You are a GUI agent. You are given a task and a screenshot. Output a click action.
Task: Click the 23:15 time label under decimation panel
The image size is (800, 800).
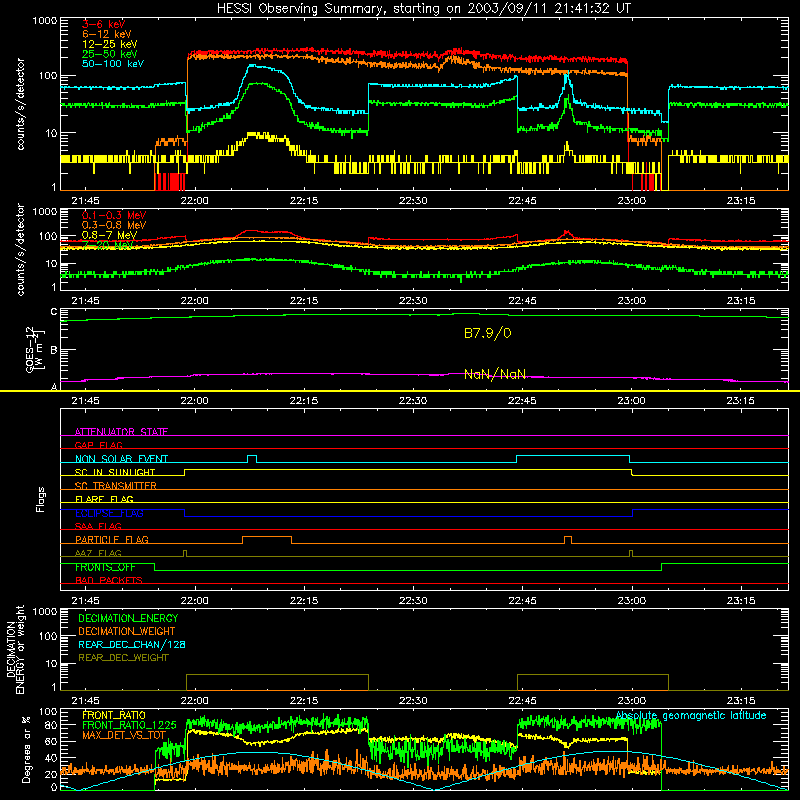coord(741,701)
